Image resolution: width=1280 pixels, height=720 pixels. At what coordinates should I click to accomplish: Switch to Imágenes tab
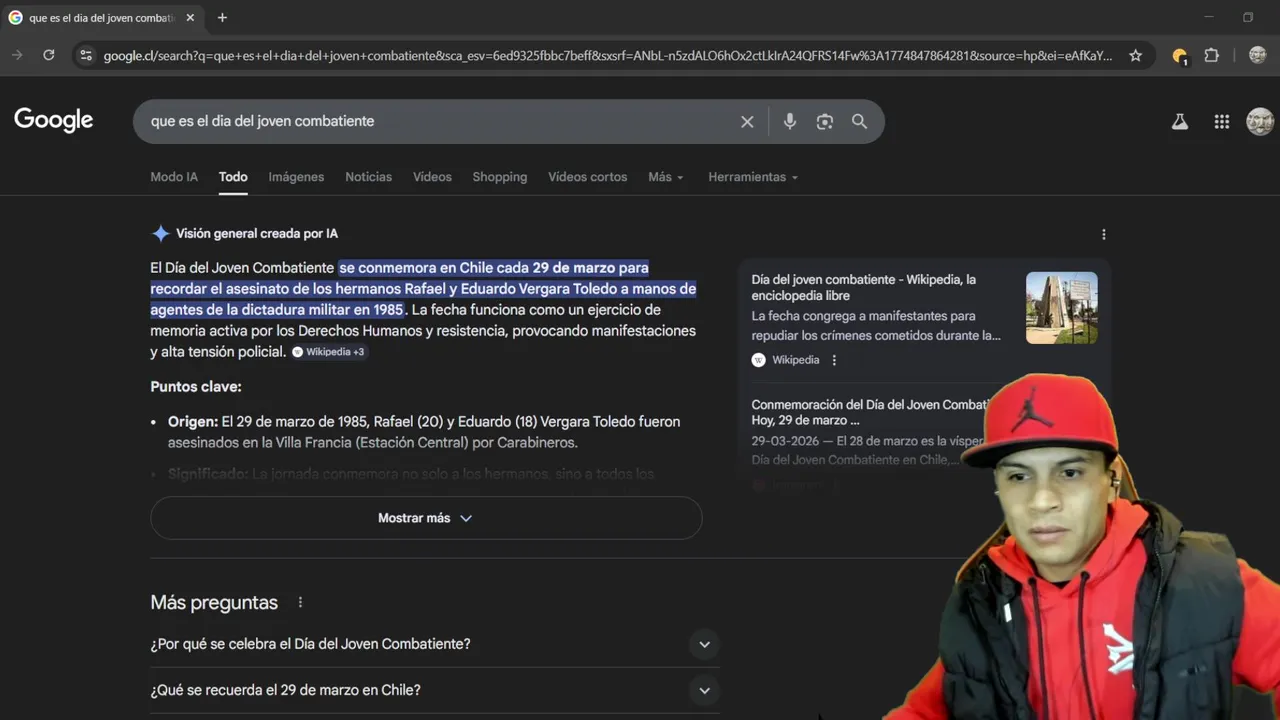pos(296,177)
